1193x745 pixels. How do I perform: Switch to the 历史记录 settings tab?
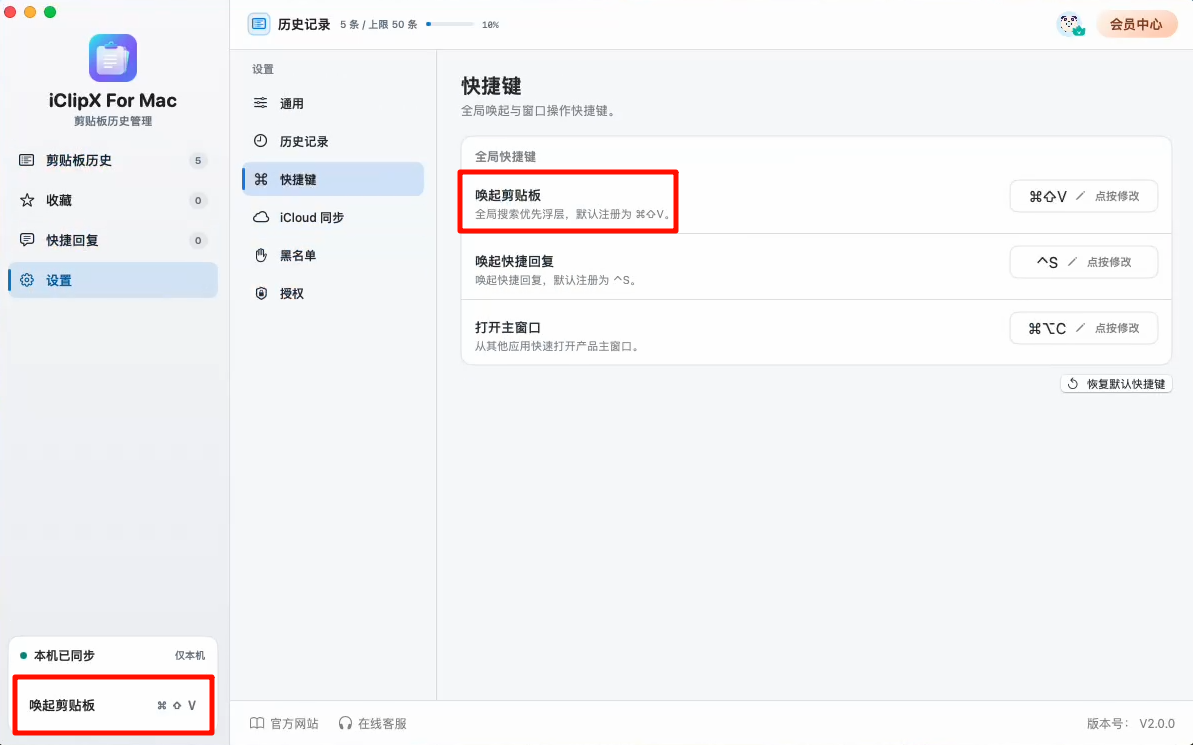[x=332, y=141]
